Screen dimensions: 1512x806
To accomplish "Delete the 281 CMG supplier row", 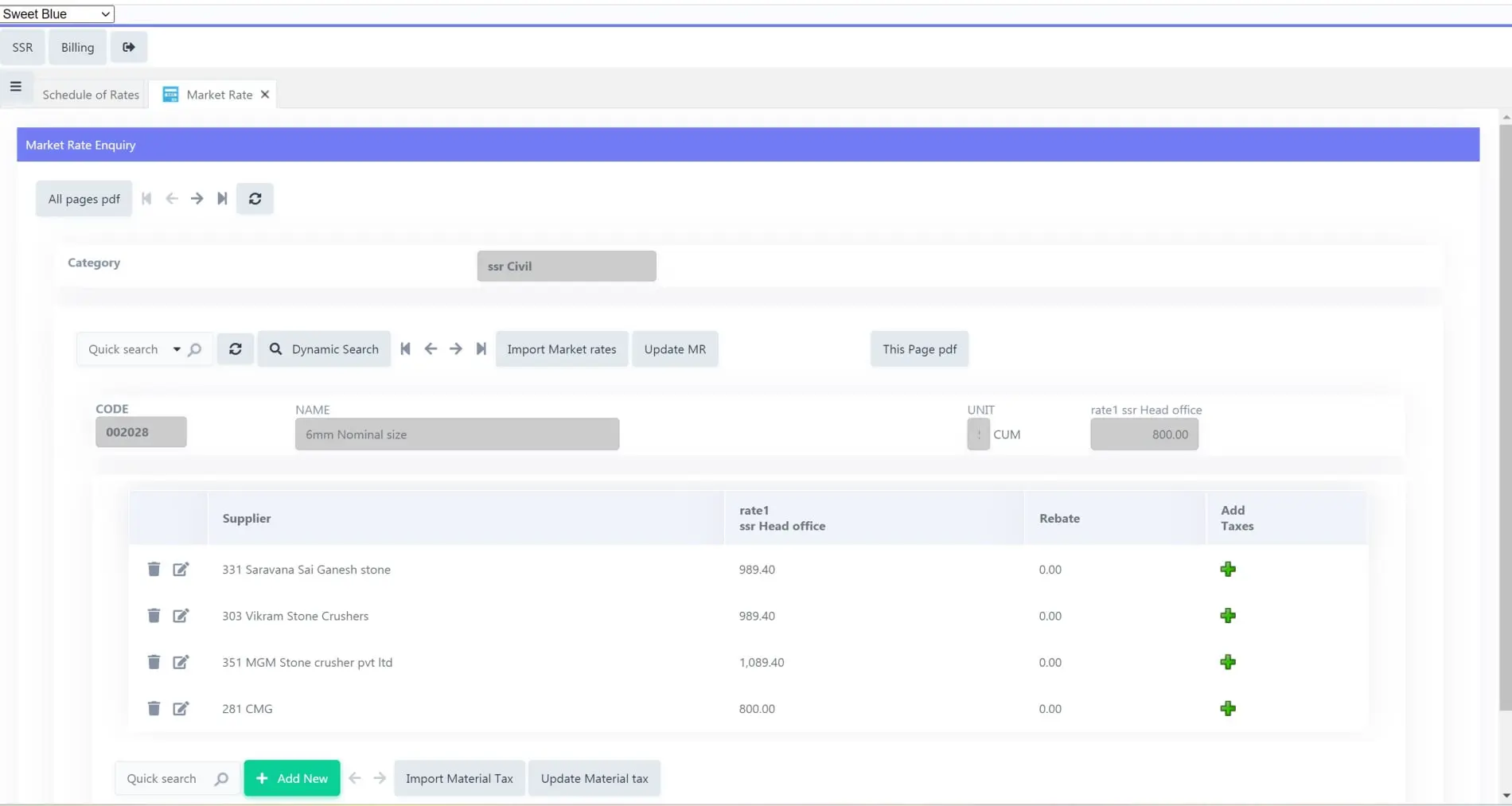I will 154,708.
